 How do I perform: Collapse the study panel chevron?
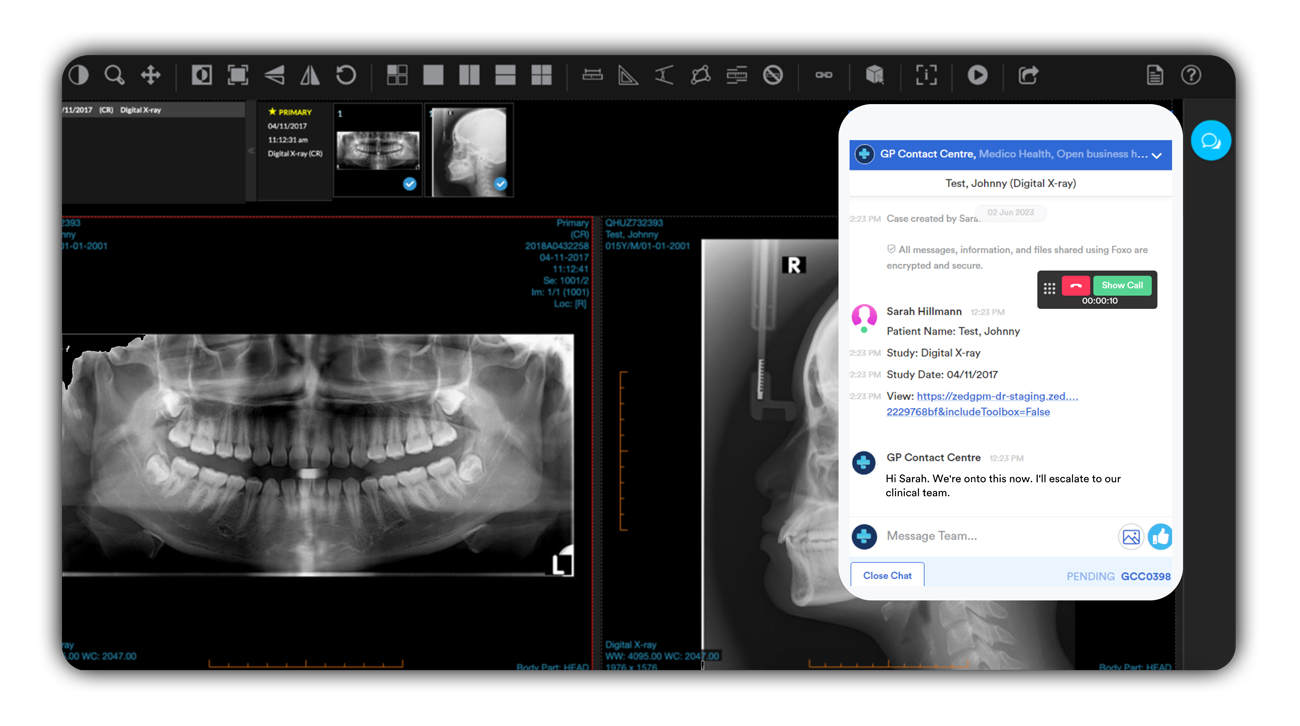[251, 151]
